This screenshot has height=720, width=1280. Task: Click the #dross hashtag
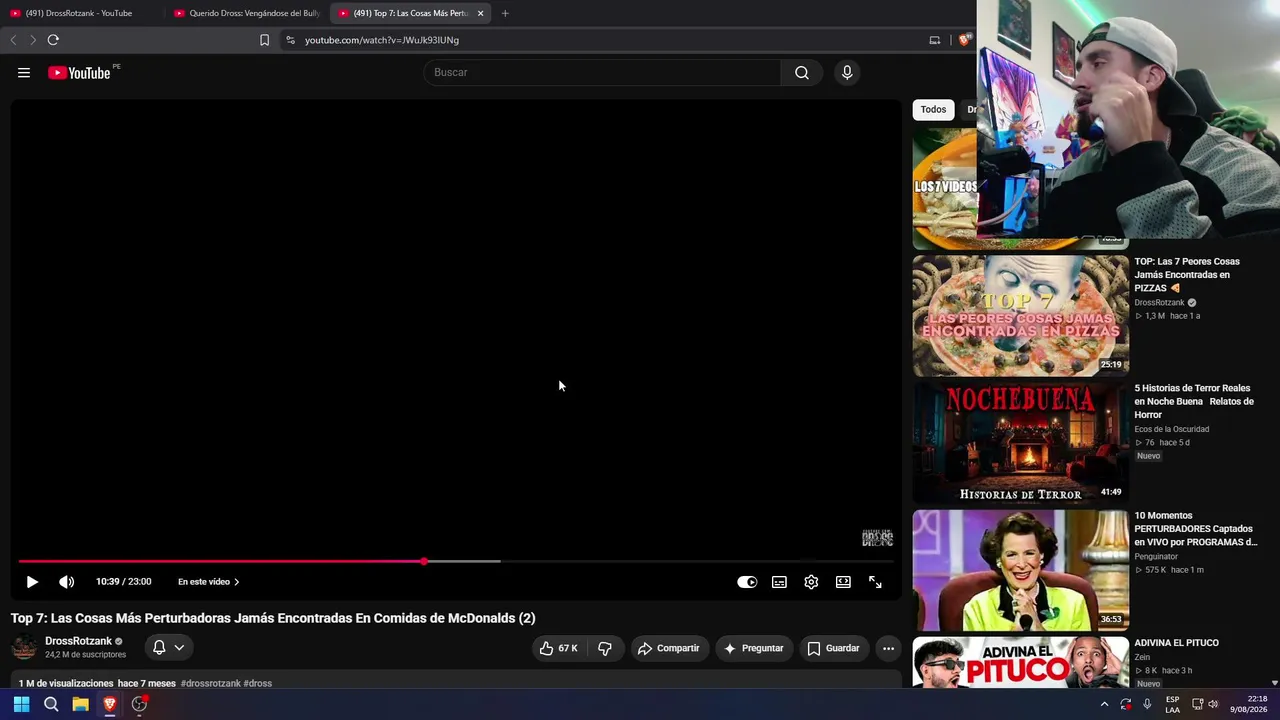(x=258, y=684)
